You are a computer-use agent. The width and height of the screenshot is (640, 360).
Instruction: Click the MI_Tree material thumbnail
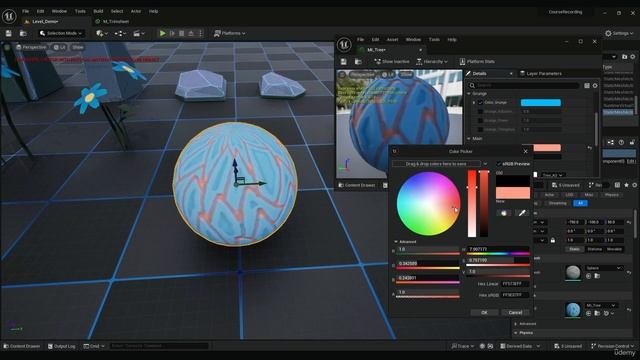[573, 310]
